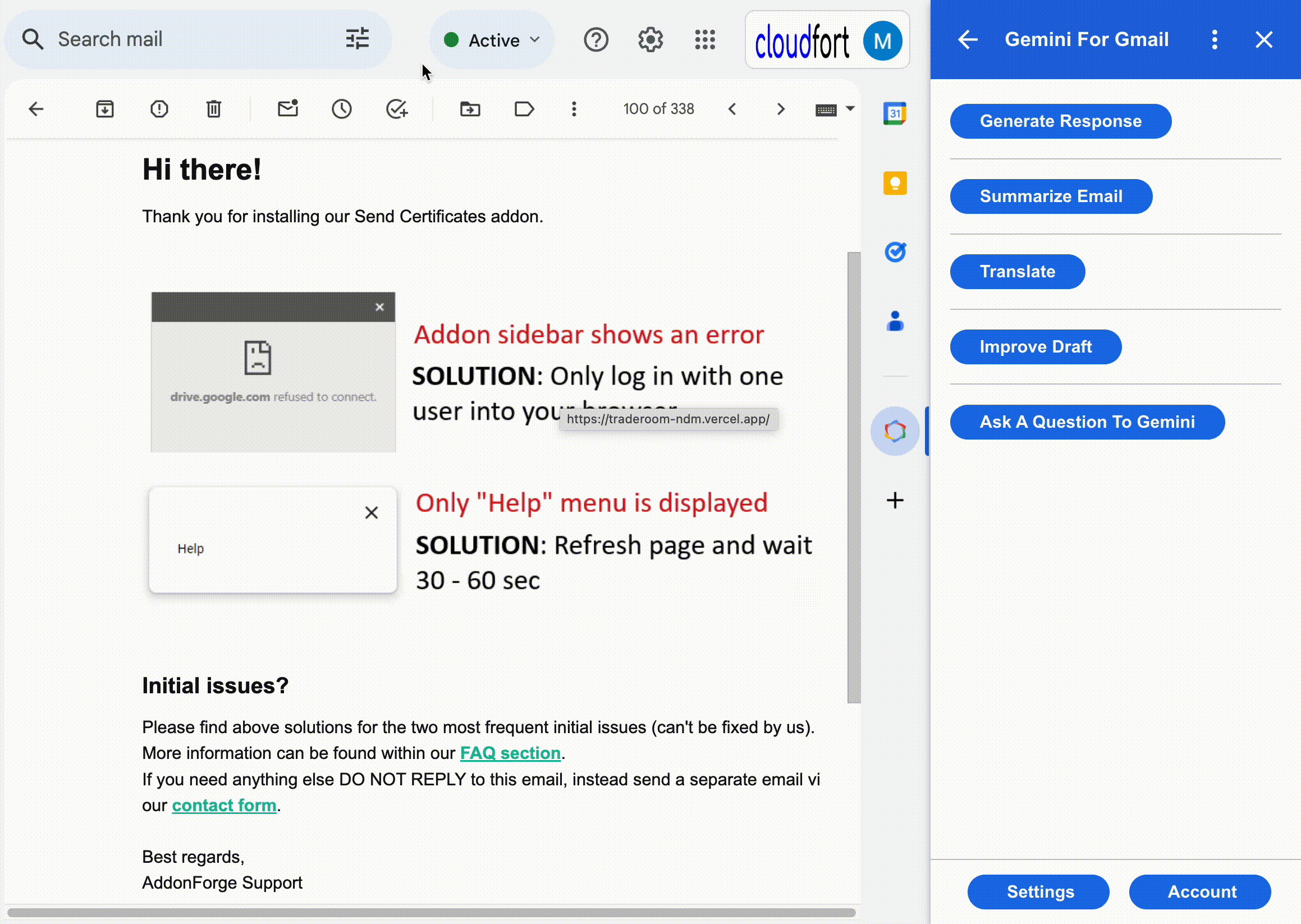Archive this email
This screenshot has height=924, width=1301.
(104, 109)
